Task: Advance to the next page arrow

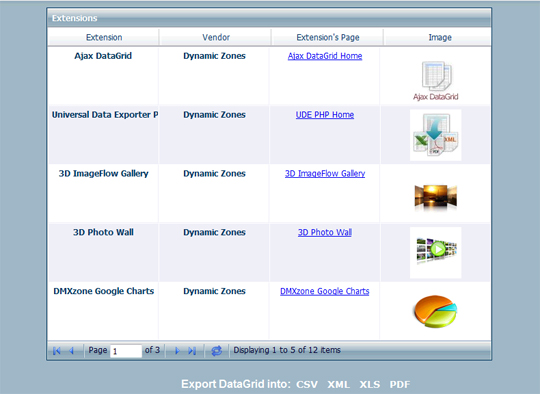Action: click(177, 351)
